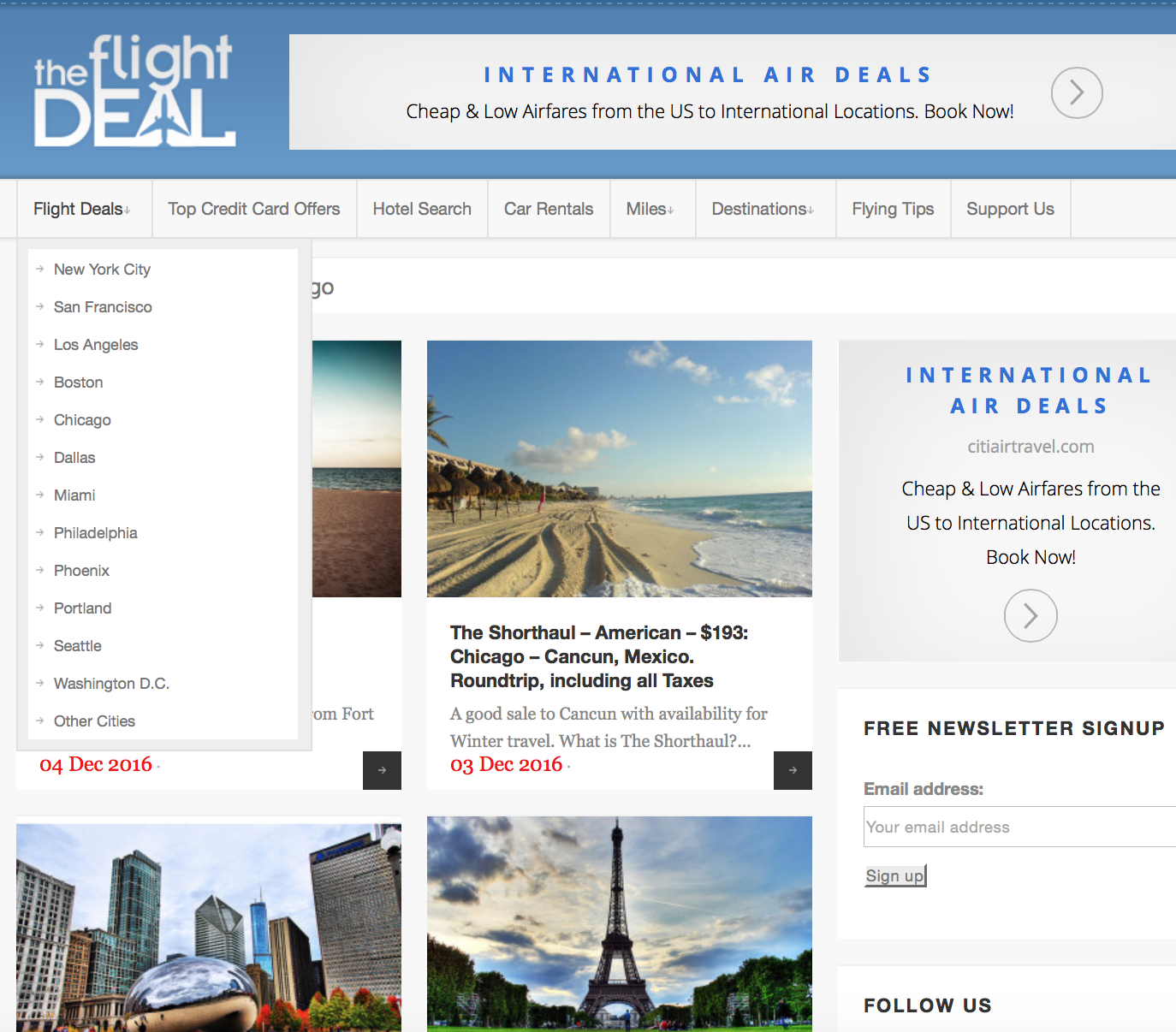The image size is (1176, 1032).
Task: Expand the Flight Deals dropdown menu
Action: [x=80, y=208]
